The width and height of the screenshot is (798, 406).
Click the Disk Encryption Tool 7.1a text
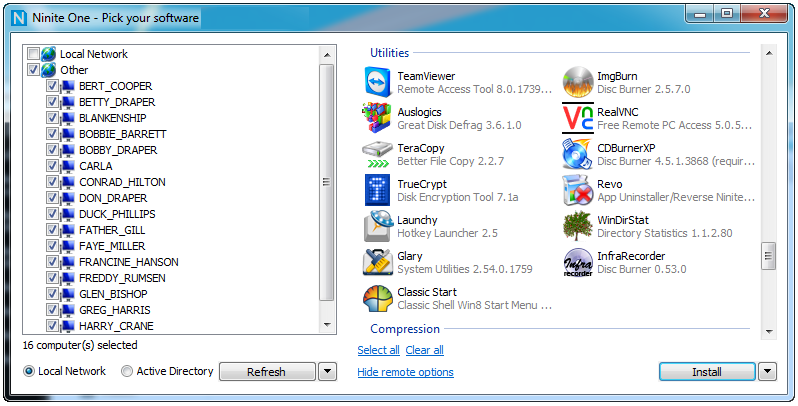point(458,197)
